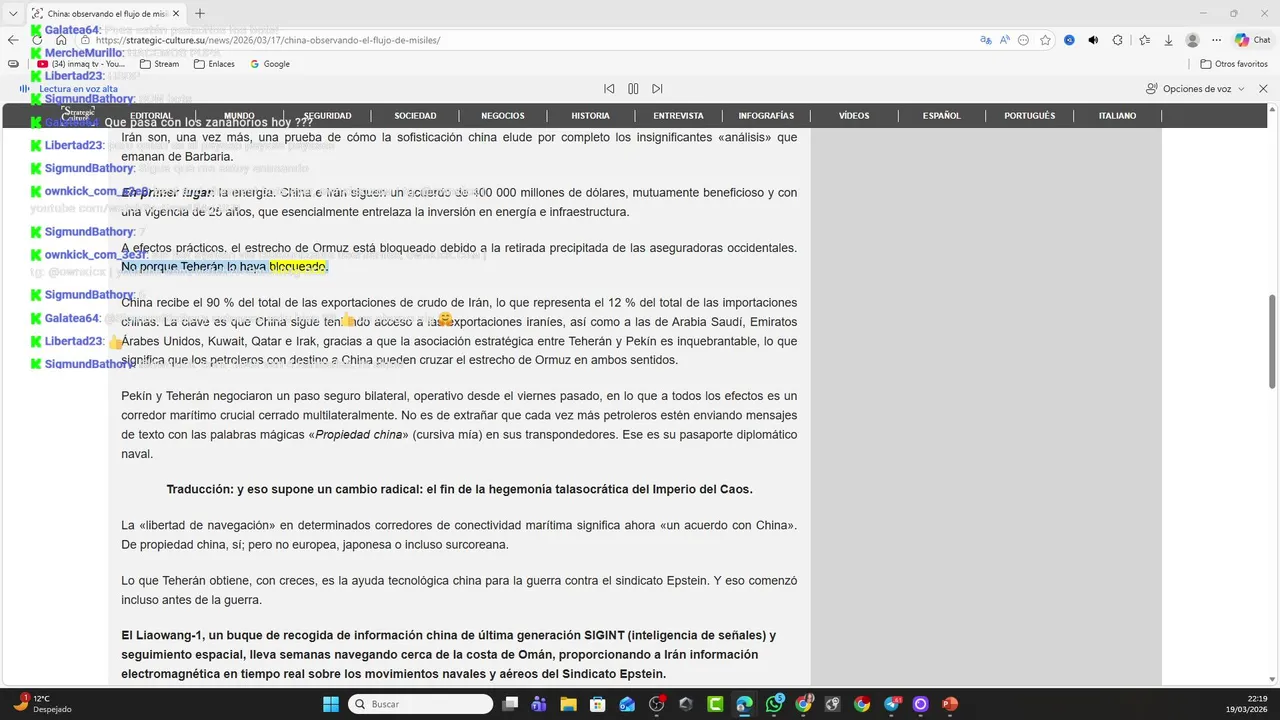Open the inmaq tv YouTube bookmark
Viewport: 1280px width, 720px height.
(x=81, y=64)
